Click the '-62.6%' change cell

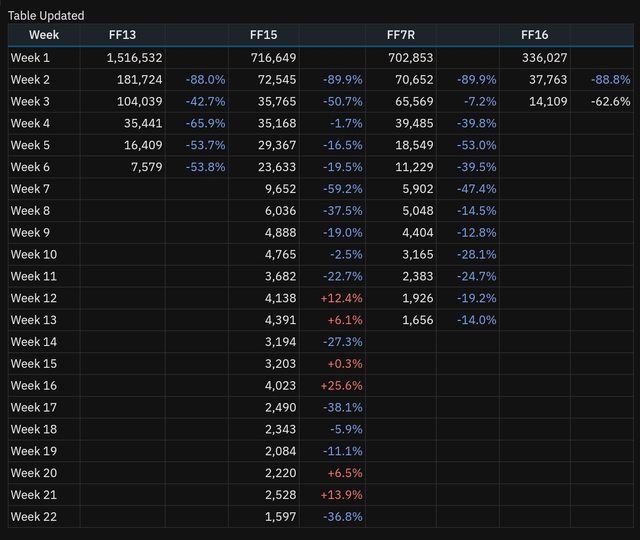pos(610,101)
